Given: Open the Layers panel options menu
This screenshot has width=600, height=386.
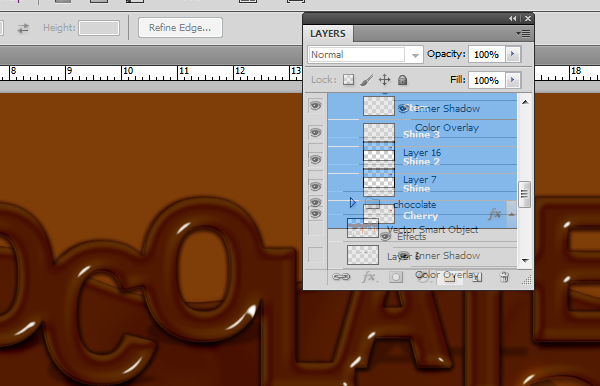Looking at the screenshot, I should pyautogui.click(x=523, y=34).
